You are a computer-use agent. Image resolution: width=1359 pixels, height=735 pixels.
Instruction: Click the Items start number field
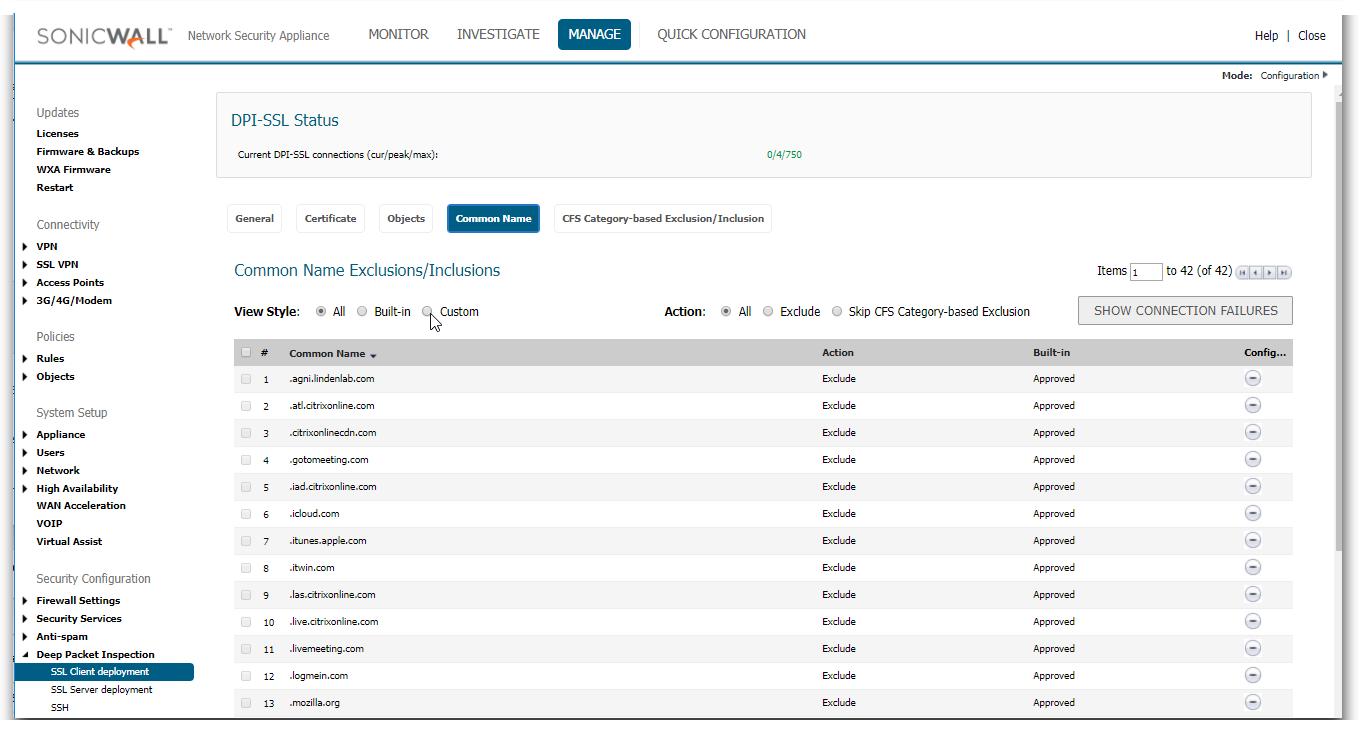(x=1146, y=272)
